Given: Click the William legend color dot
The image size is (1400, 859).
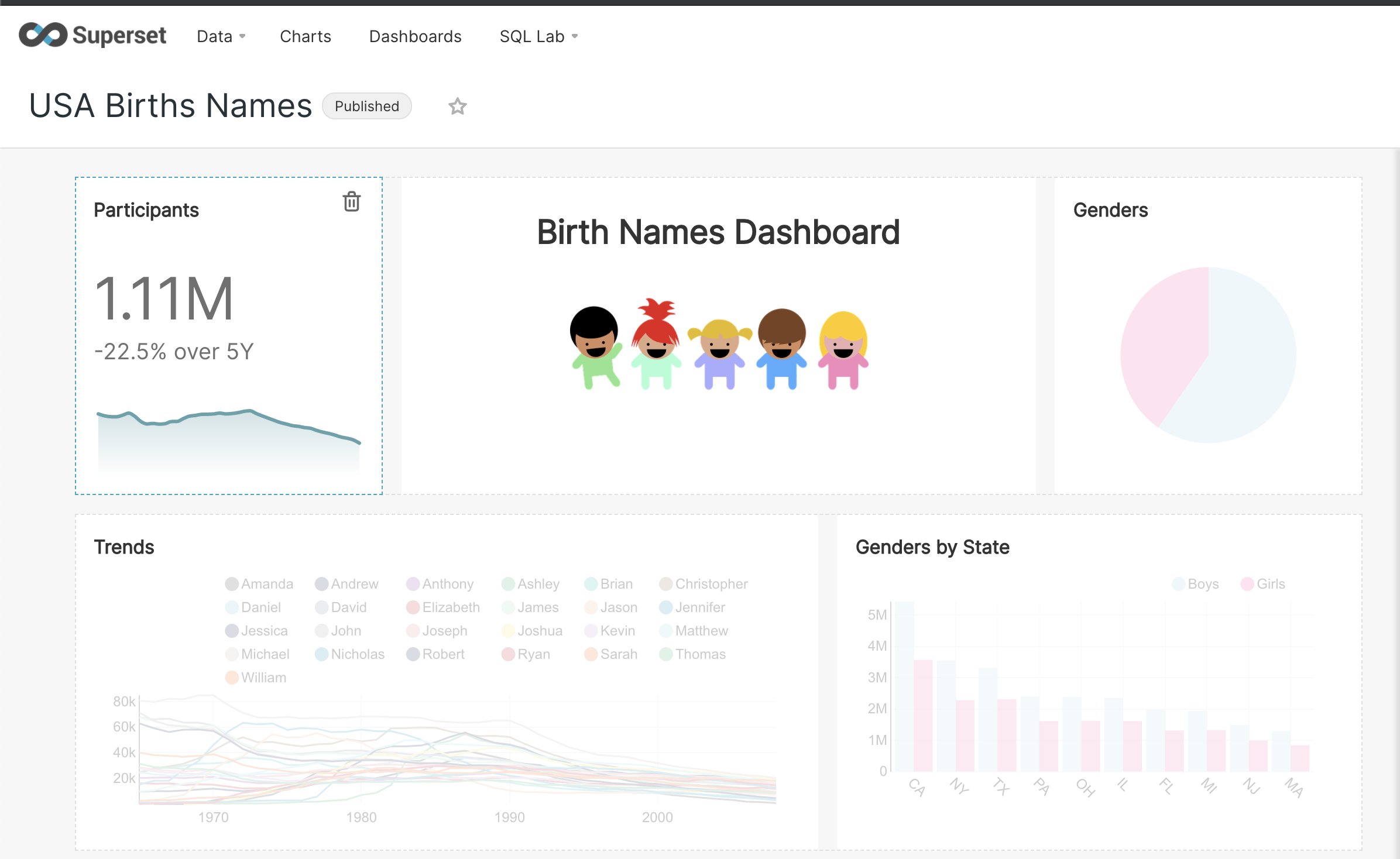Looking at the screenshot, I should (232, 678).
